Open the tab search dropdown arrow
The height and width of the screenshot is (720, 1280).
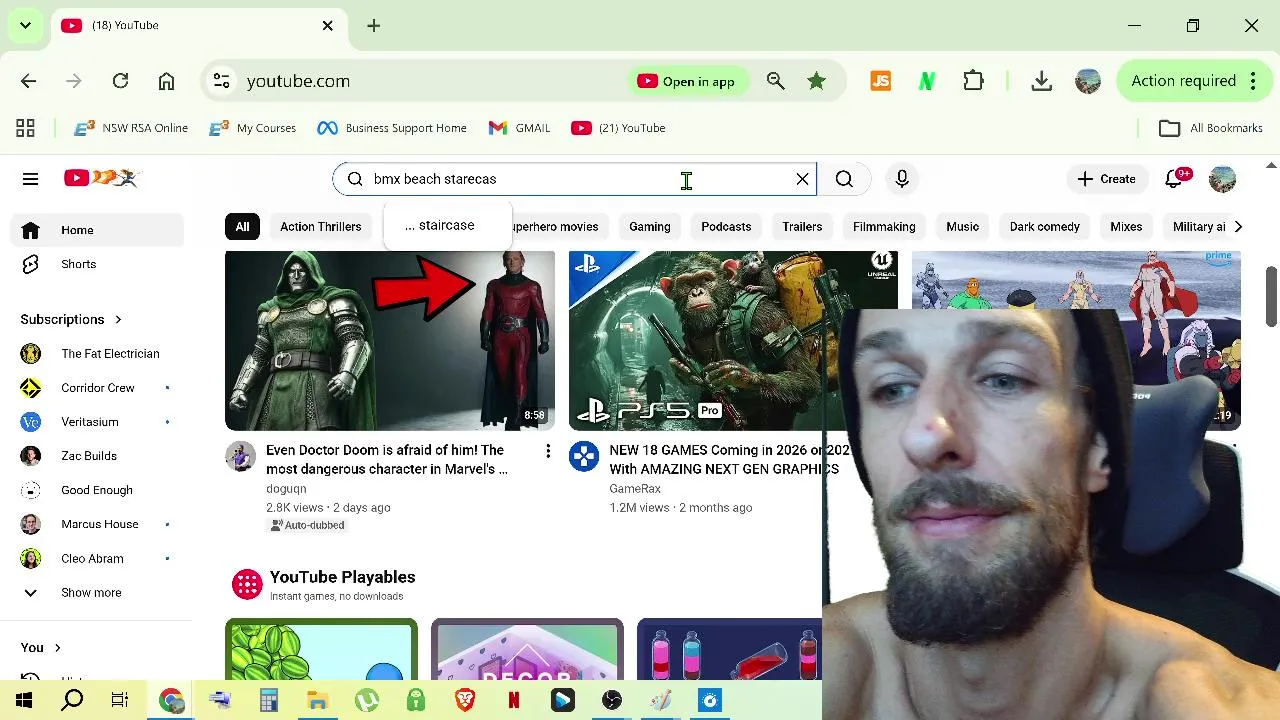click(25, 25)
